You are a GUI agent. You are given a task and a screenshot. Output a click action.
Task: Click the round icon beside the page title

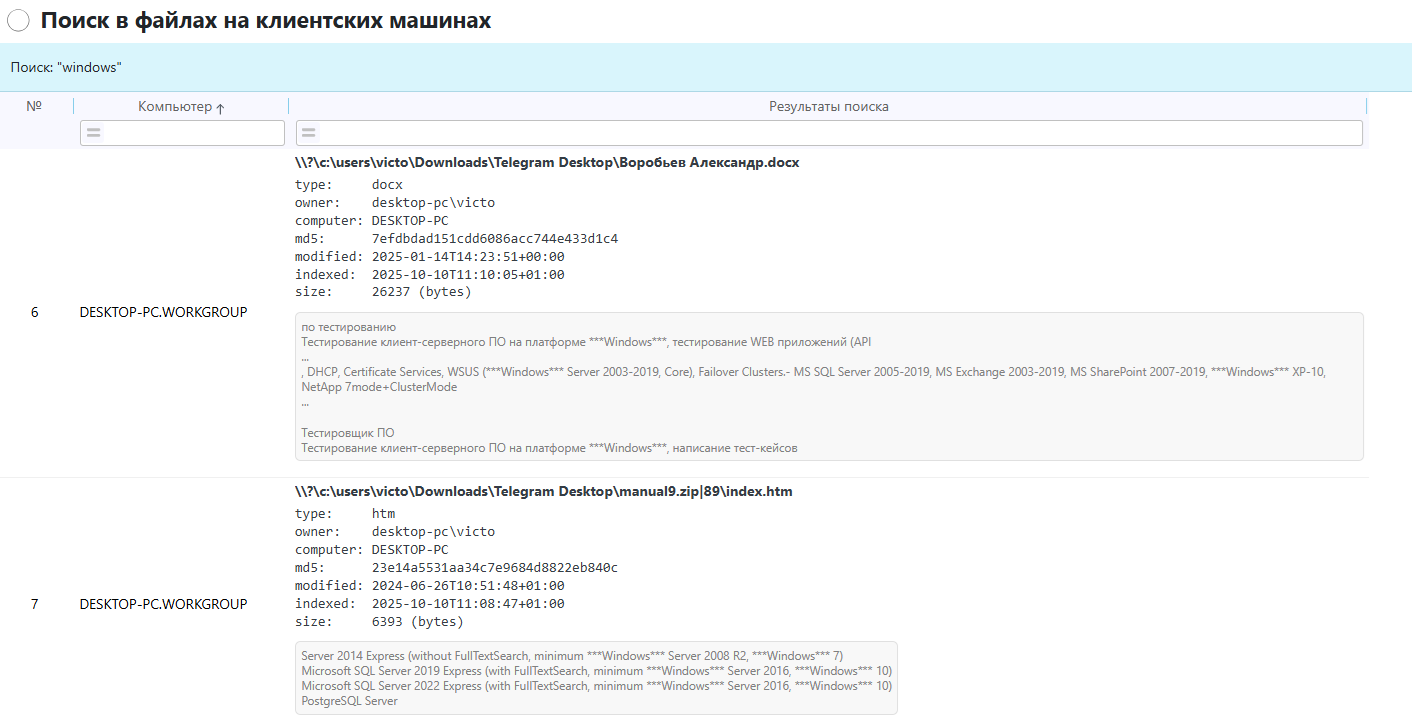point(19,21)
